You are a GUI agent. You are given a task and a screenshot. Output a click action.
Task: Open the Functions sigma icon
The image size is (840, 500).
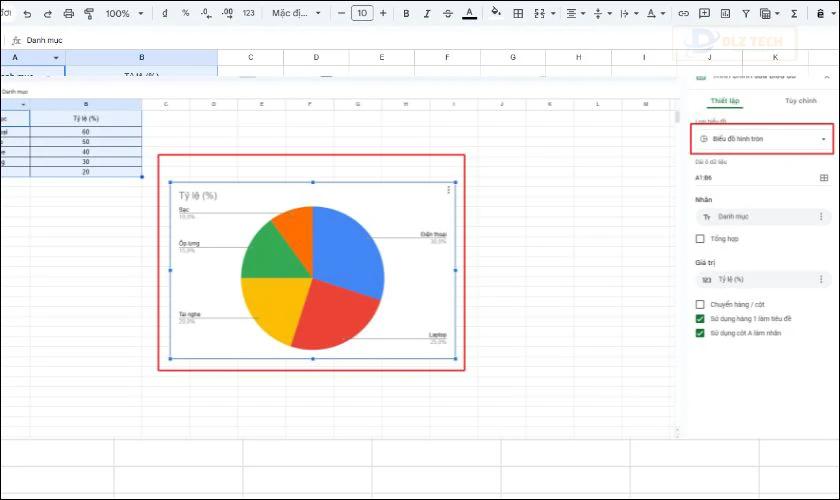pyautogui.click(x=794, y=13)
